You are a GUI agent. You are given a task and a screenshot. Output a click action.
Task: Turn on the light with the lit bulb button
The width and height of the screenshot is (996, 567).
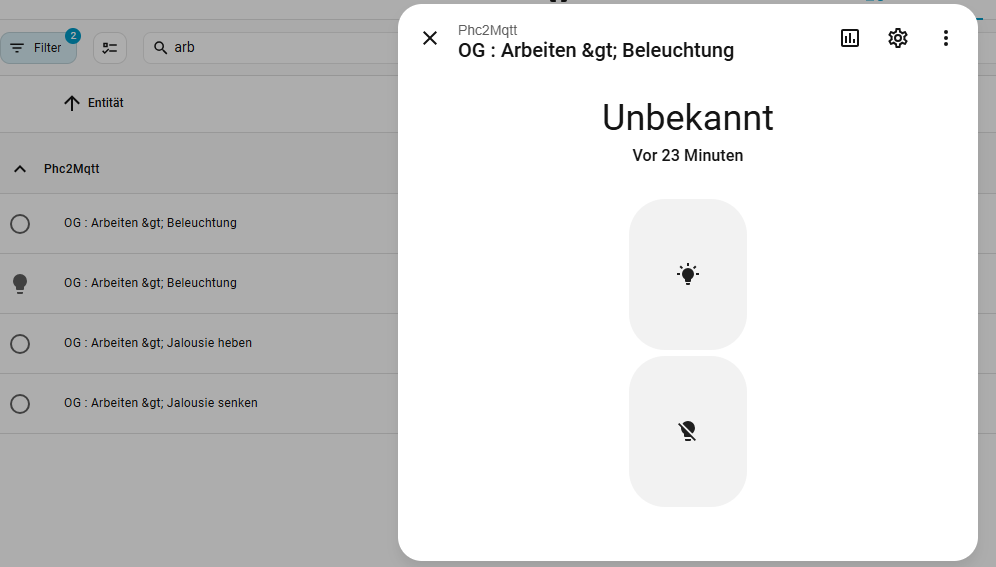pos(688,274)
